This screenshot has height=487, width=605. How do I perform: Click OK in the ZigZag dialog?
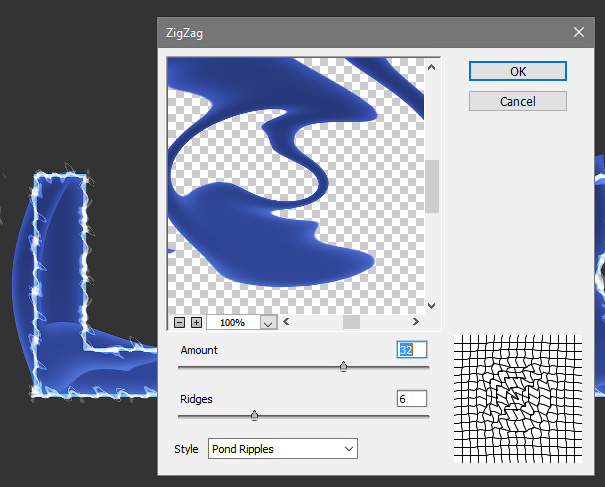[518, 71]
